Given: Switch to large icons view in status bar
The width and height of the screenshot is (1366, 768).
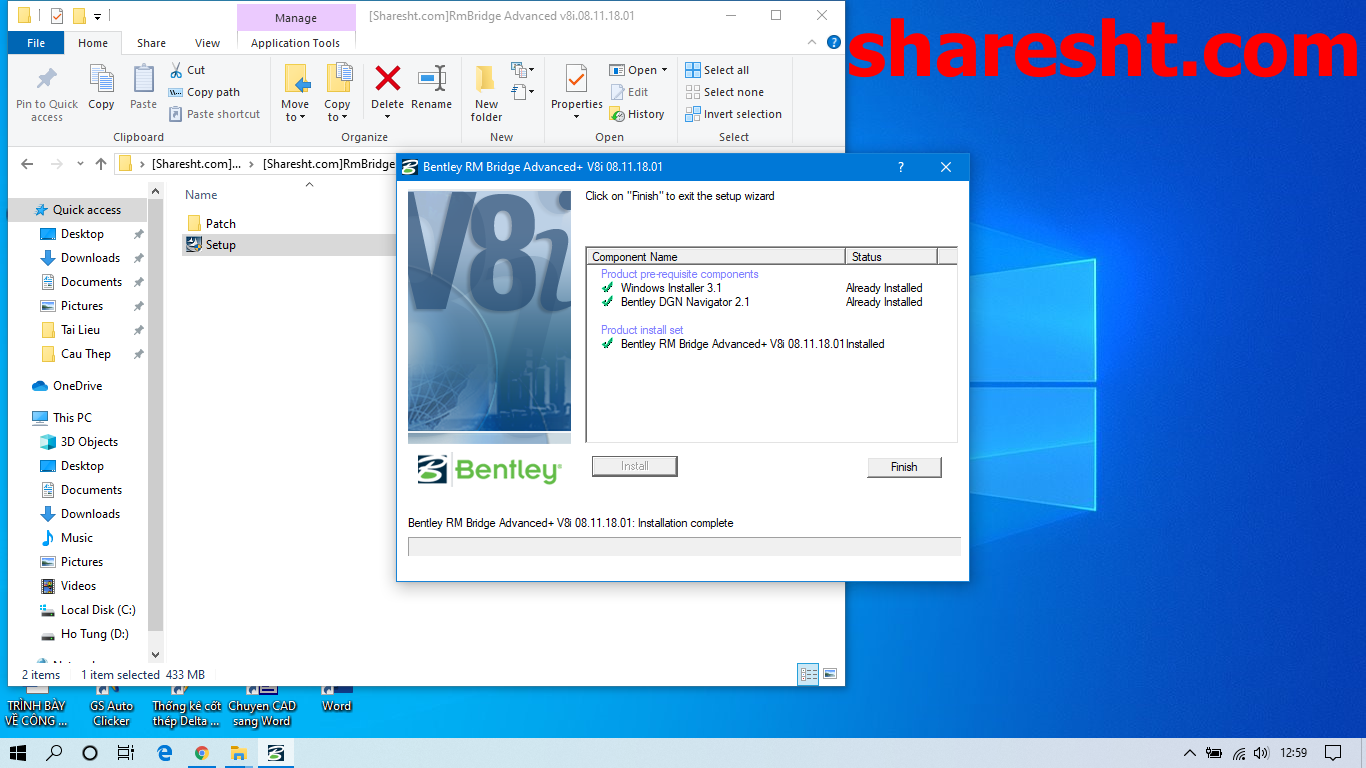Looking at the screenshot, I should [829, 675].
